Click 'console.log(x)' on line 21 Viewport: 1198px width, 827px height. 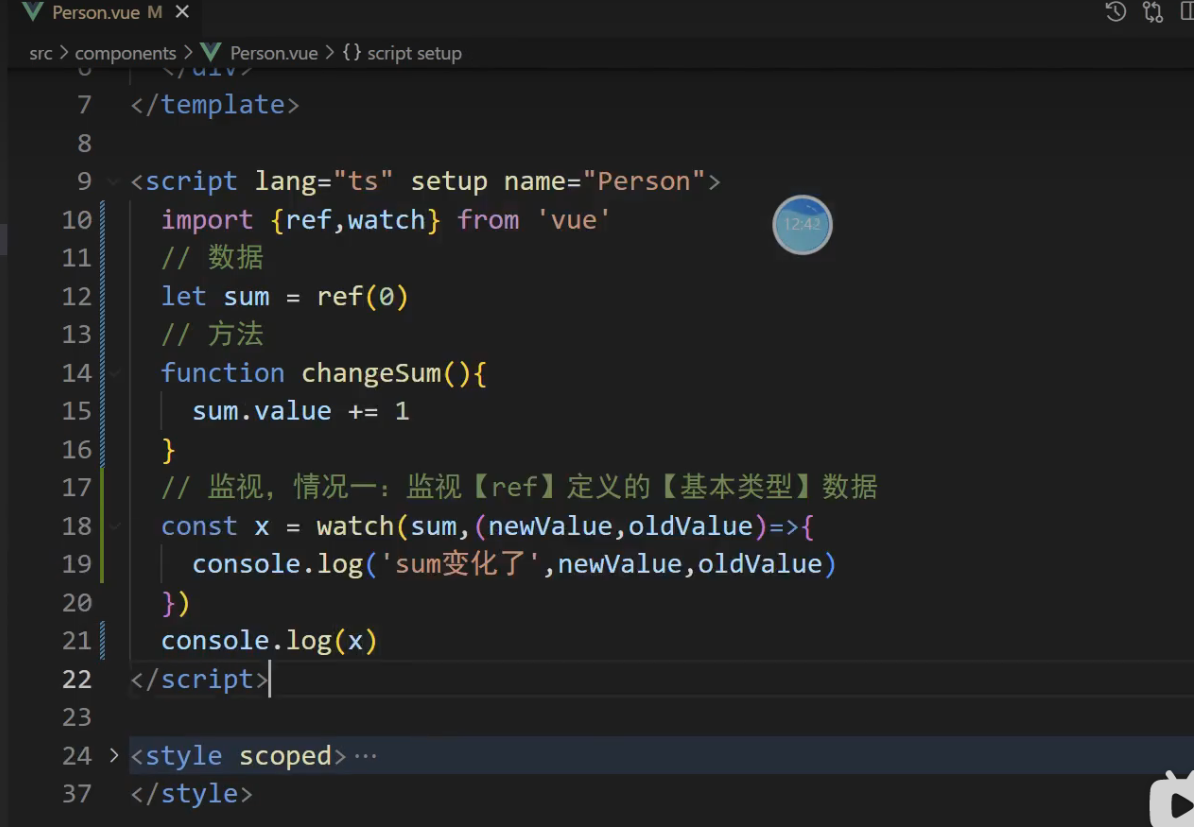click(269, 641)
